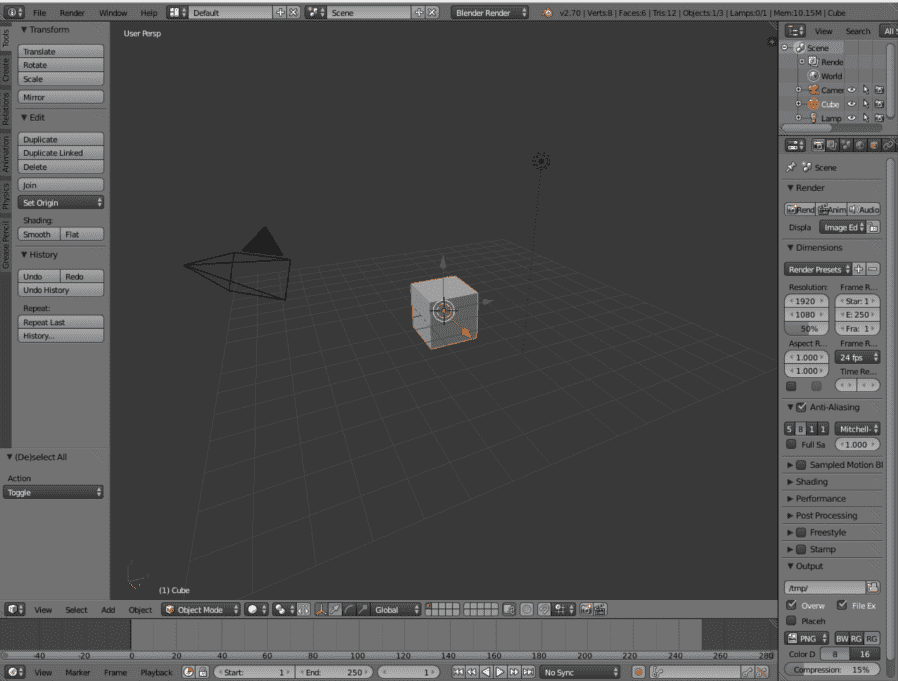Click the World globe icon in outliner

tap(813, 76)
